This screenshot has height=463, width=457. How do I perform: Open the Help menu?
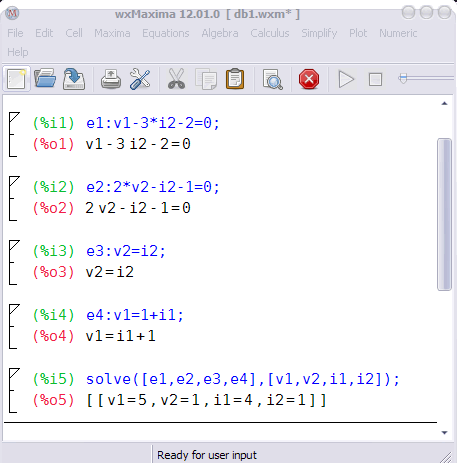pyautogui.click(x=18, y=52)
